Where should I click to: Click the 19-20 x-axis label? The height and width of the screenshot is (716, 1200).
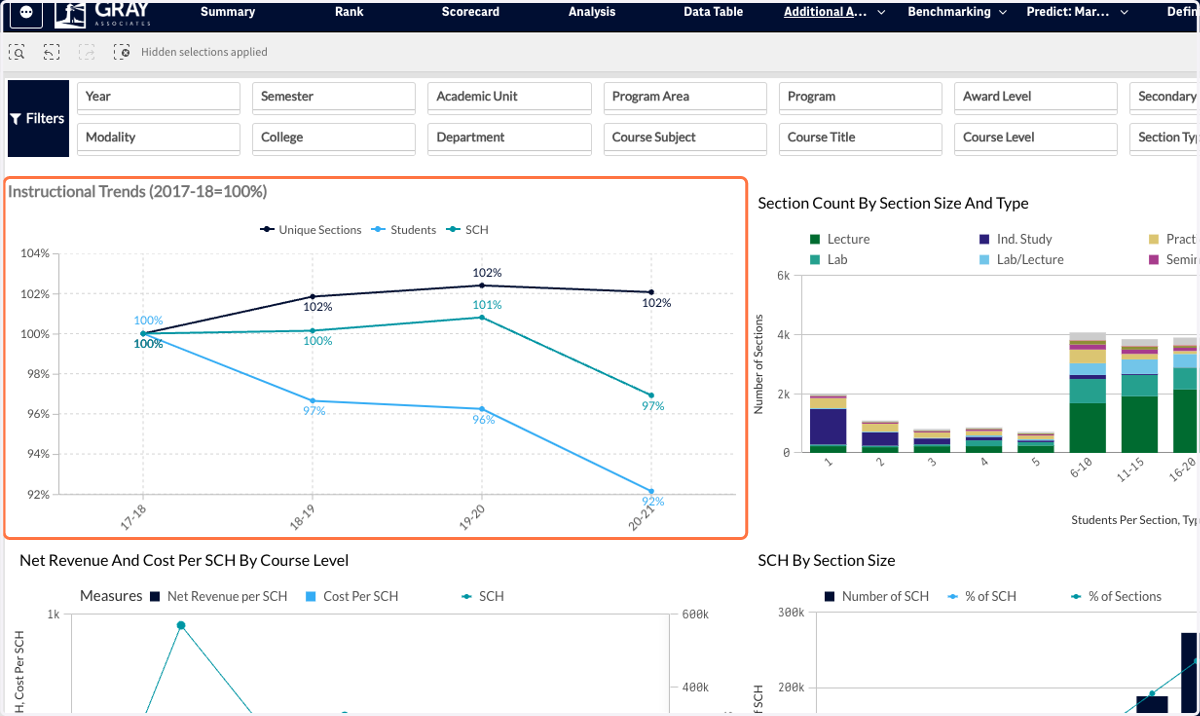click(x=471, y=516)
